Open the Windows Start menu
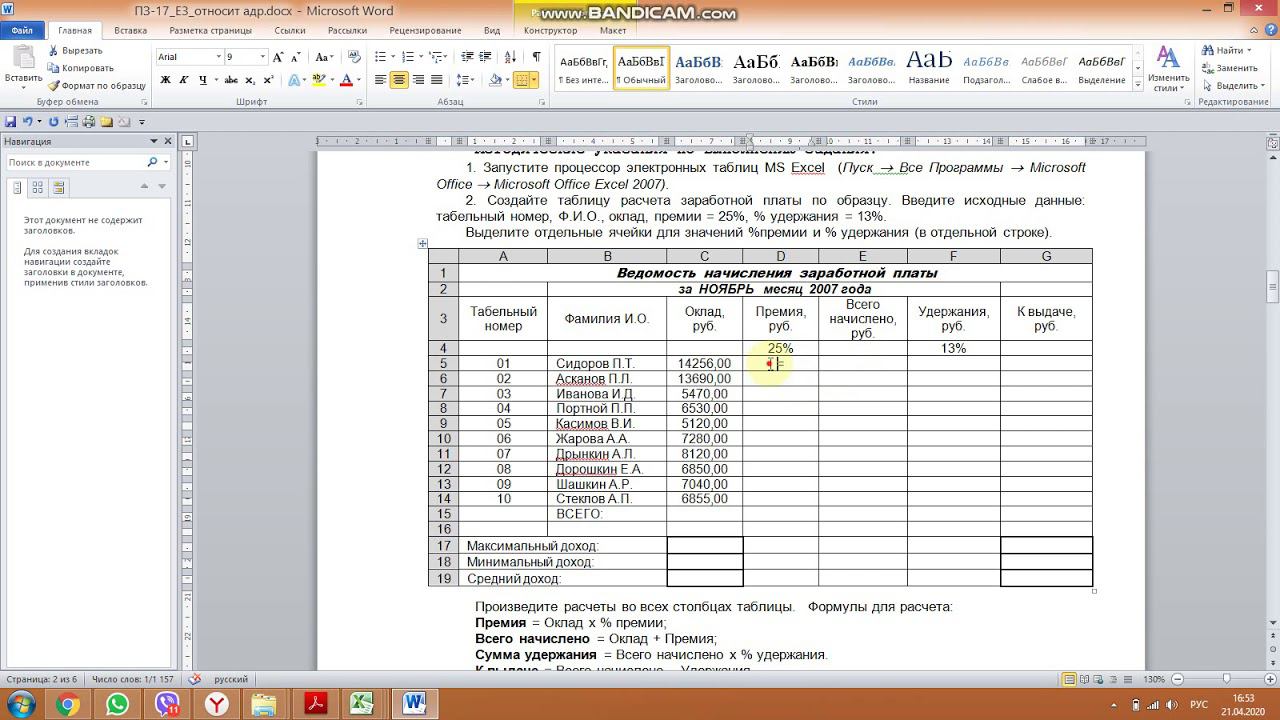This screenshot has width=1280, height=720. pyautogui.click(x=20, y=704)
